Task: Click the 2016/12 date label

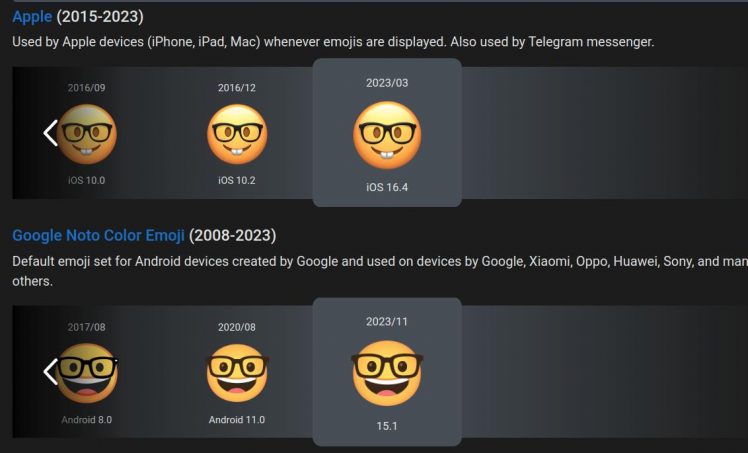Action: 237,88
